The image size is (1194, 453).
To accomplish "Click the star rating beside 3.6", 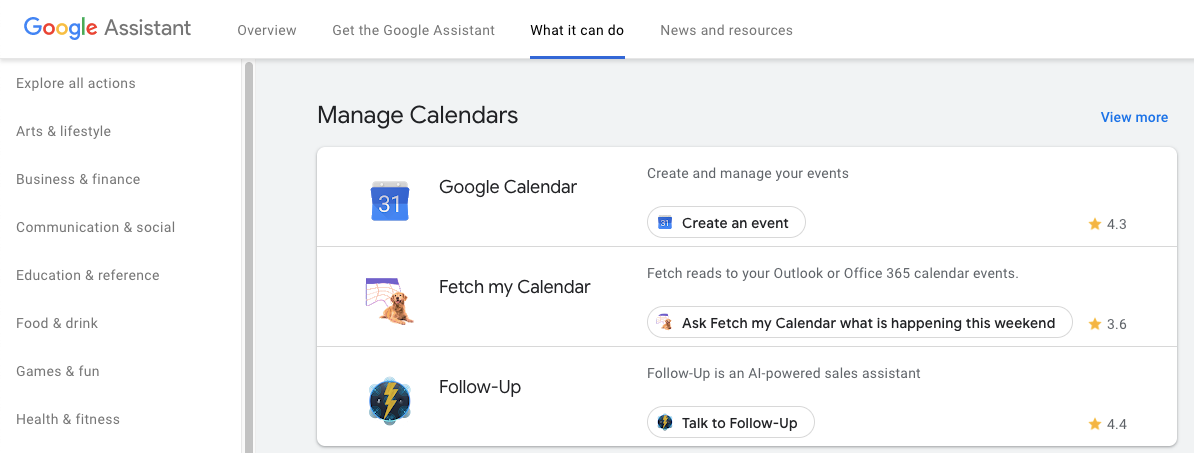I will point(1095,324).
